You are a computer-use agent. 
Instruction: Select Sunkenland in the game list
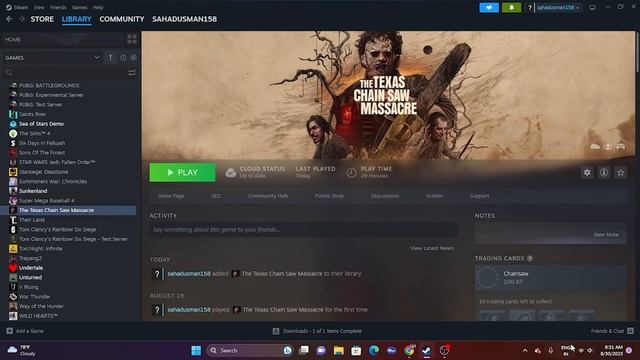coord(33,191)
